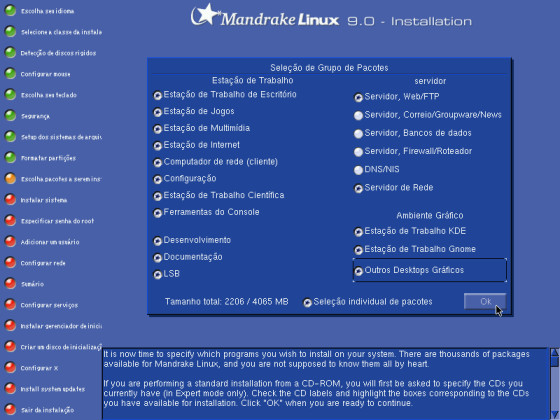Click the red light beside Configurar rede
Screen dimensions: 560x420
pos(10,263)
